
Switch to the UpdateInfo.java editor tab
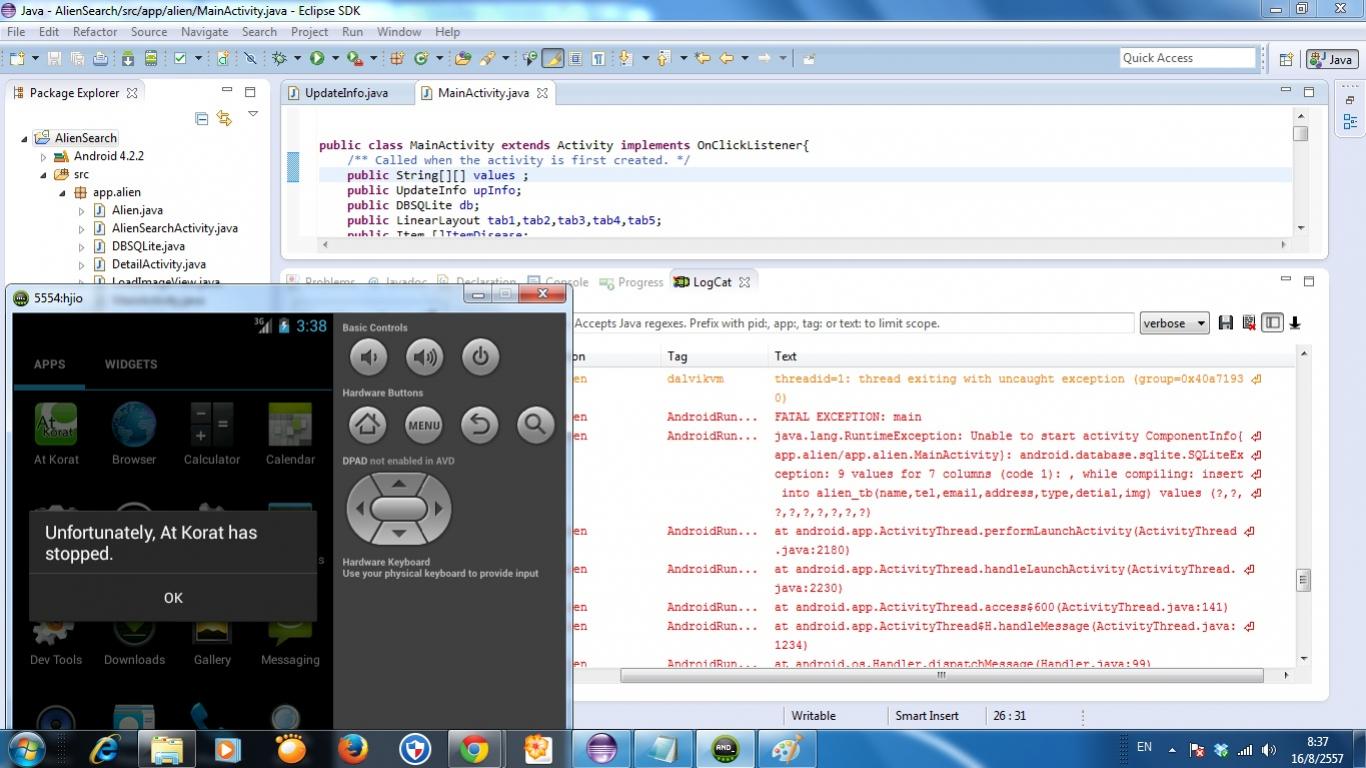(x=346, y=93)
